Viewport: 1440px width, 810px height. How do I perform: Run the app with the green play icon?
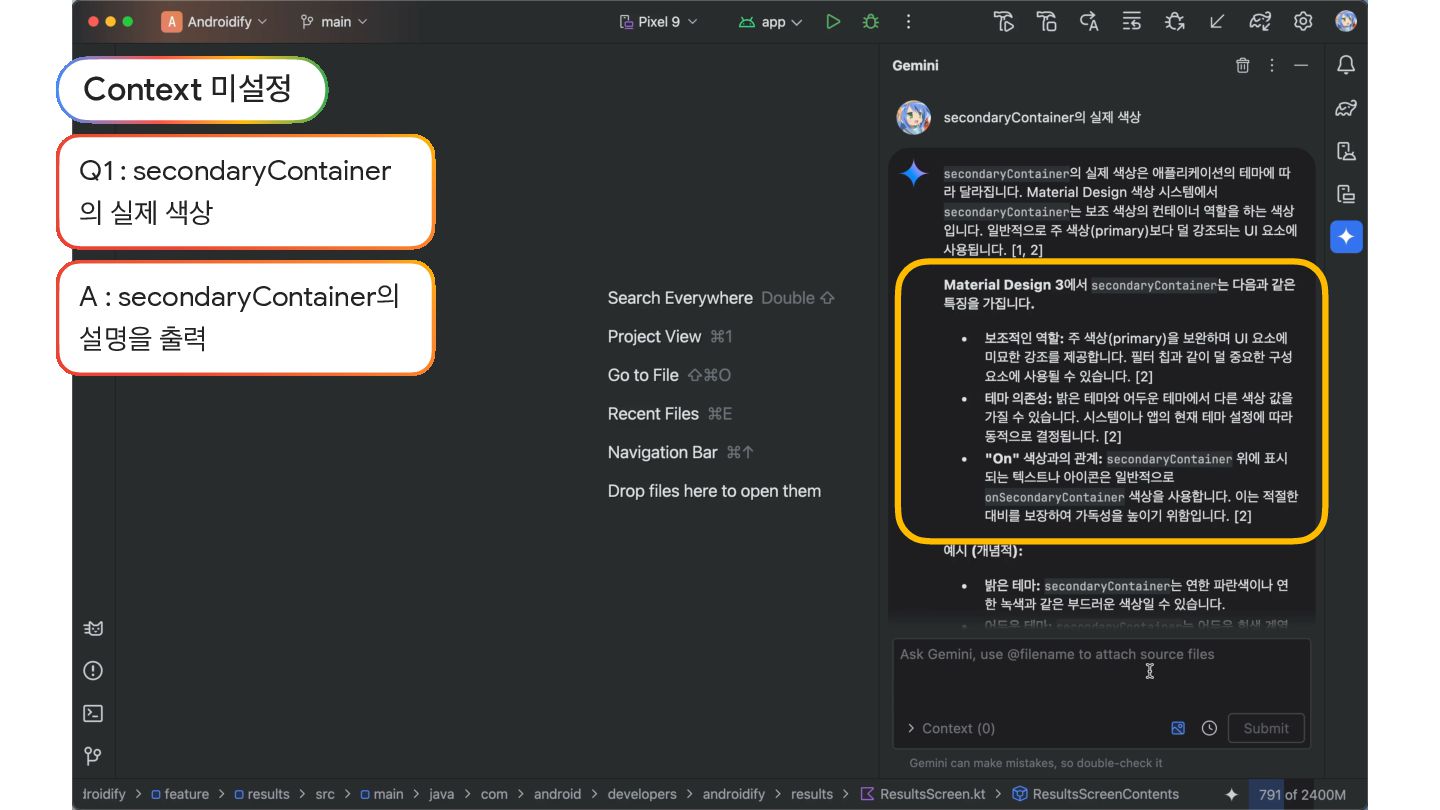(833, 21)
